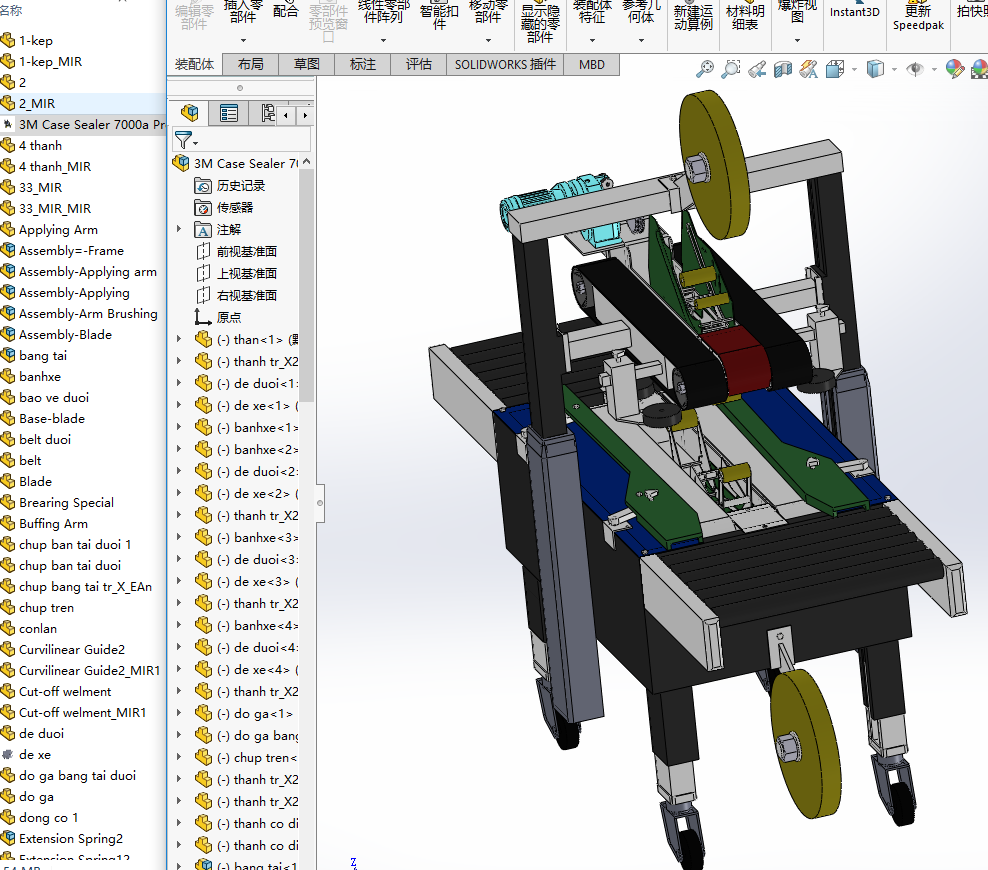Toggle Instant3D mode
The width and height of the screenshot is (988, 870).
pos(855,13)
